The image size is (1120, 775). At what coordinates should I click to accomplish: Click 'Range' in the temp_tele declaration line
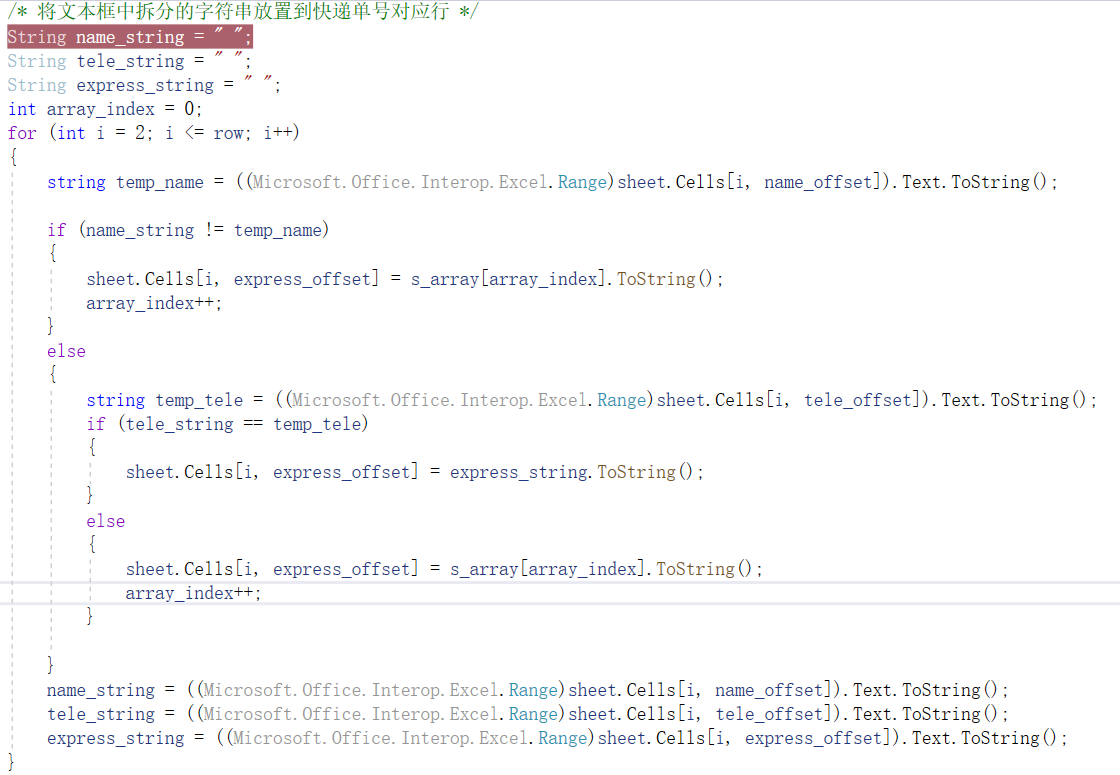pos(621,400)
